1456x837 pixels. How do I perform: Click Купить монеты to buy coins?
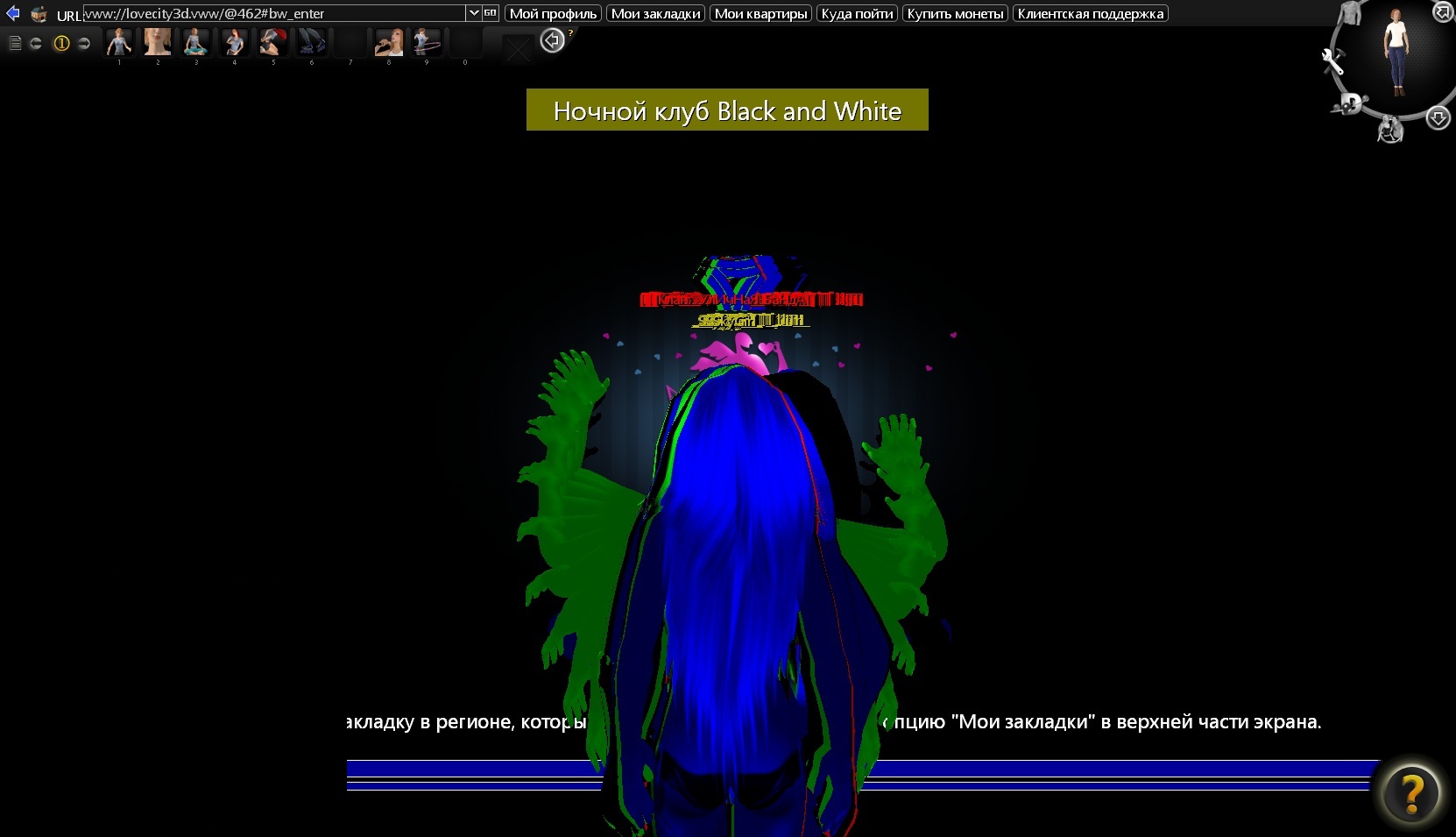pos(955,13)
